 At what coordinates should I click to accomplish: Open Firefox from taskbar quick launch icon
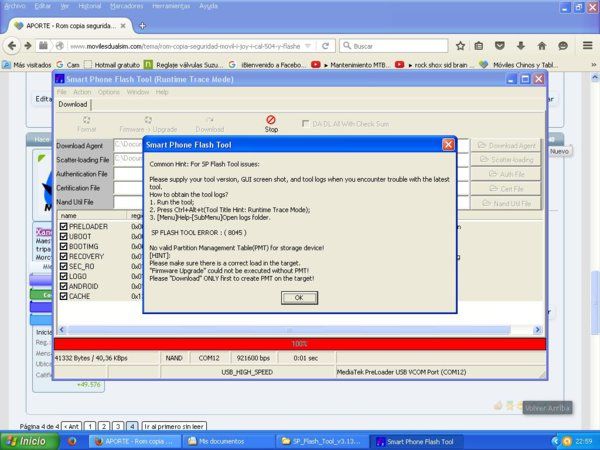point(72,441)
